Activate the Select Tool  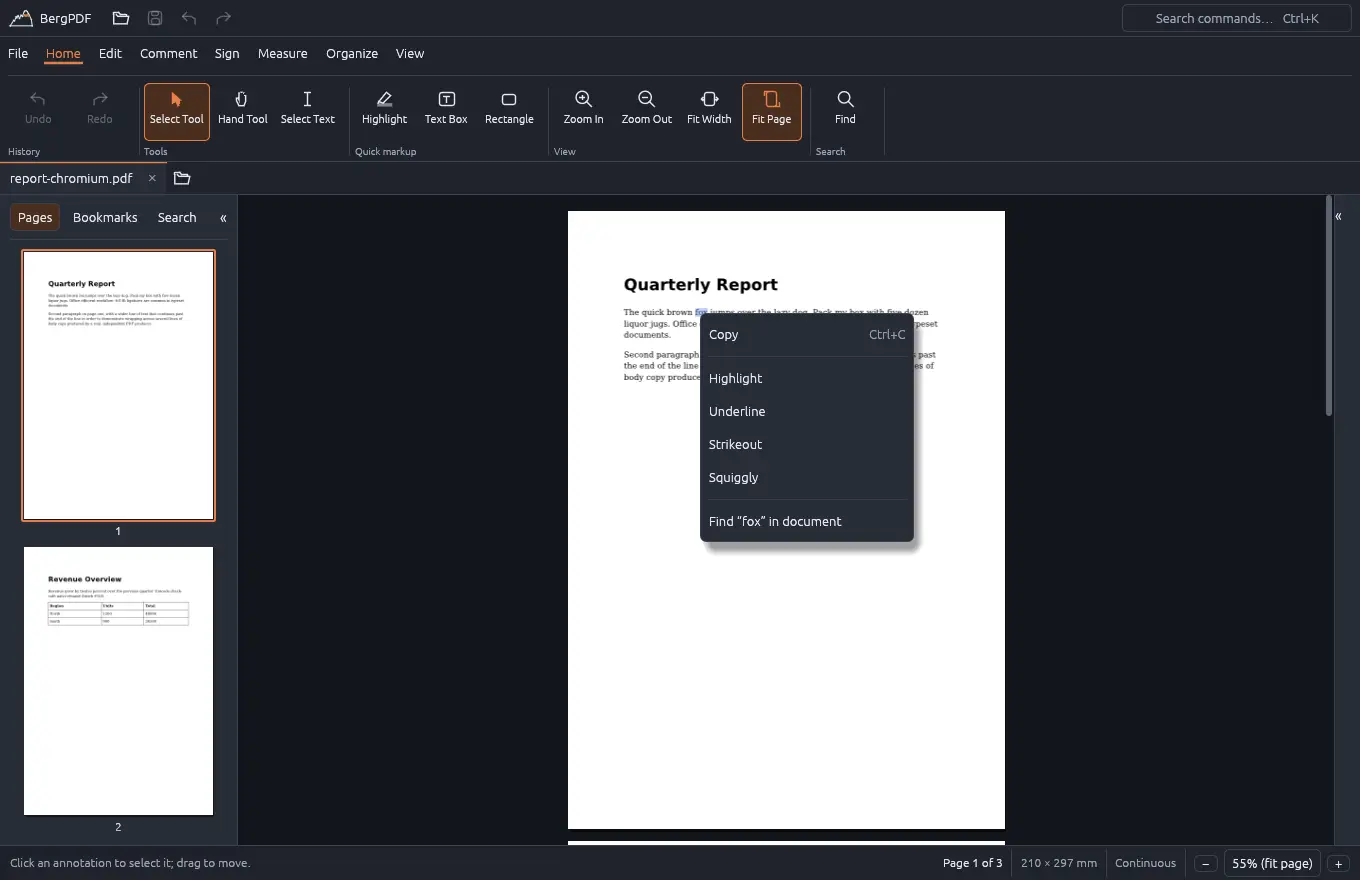[177, 111]
